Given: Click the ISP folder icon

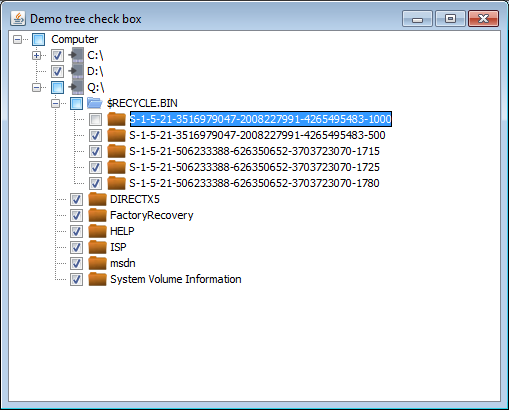Looking at the screenshot, I should point(97,247).
